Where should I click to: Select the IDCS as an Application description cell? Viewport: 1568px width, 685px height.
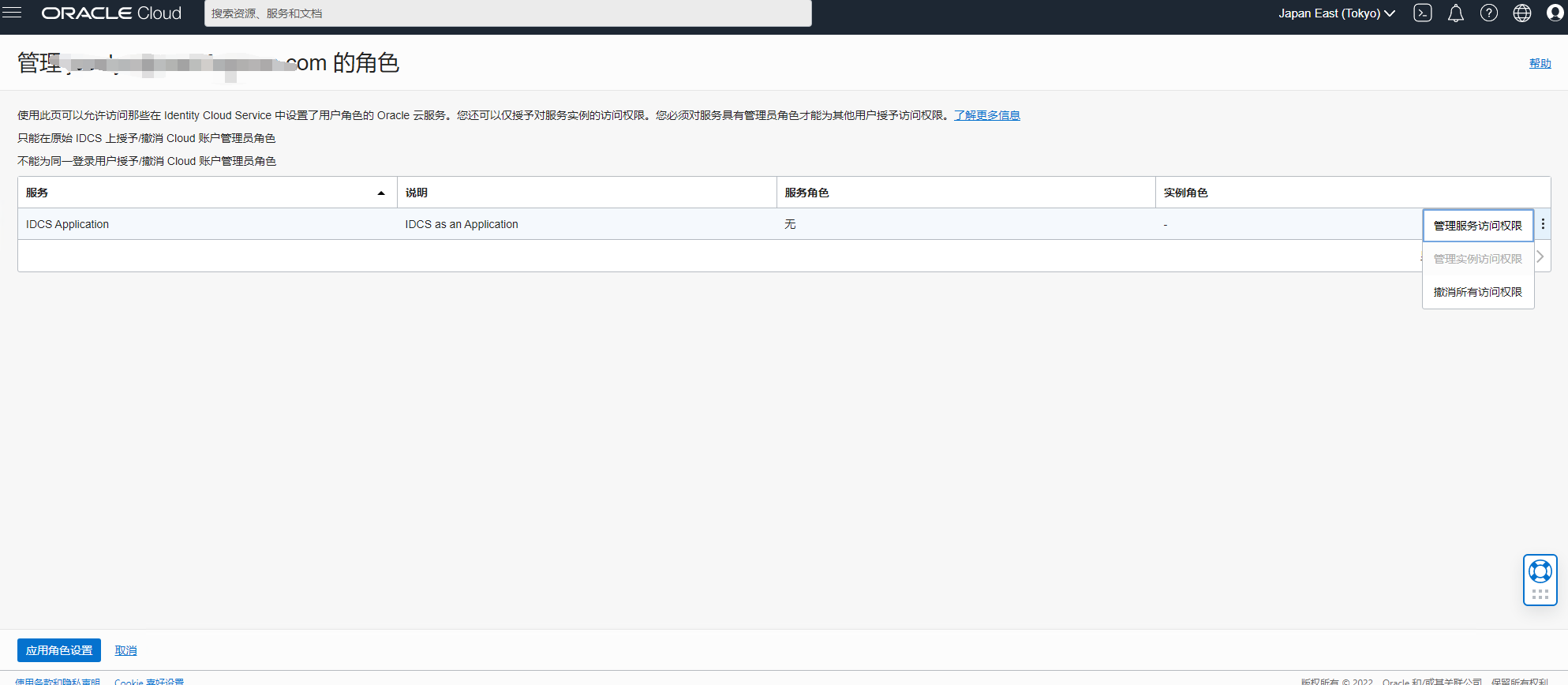click(586, 224)
